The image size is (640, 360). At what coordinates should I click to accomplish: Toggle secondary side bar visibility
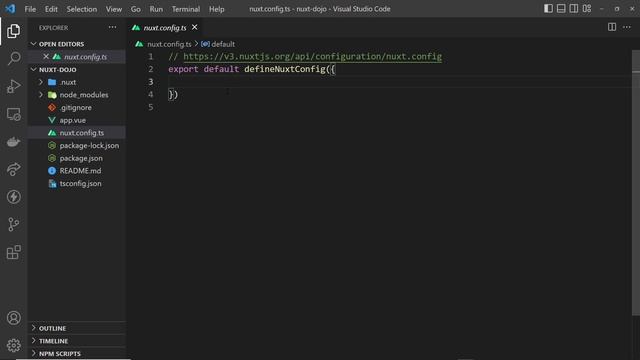(574, 9)
